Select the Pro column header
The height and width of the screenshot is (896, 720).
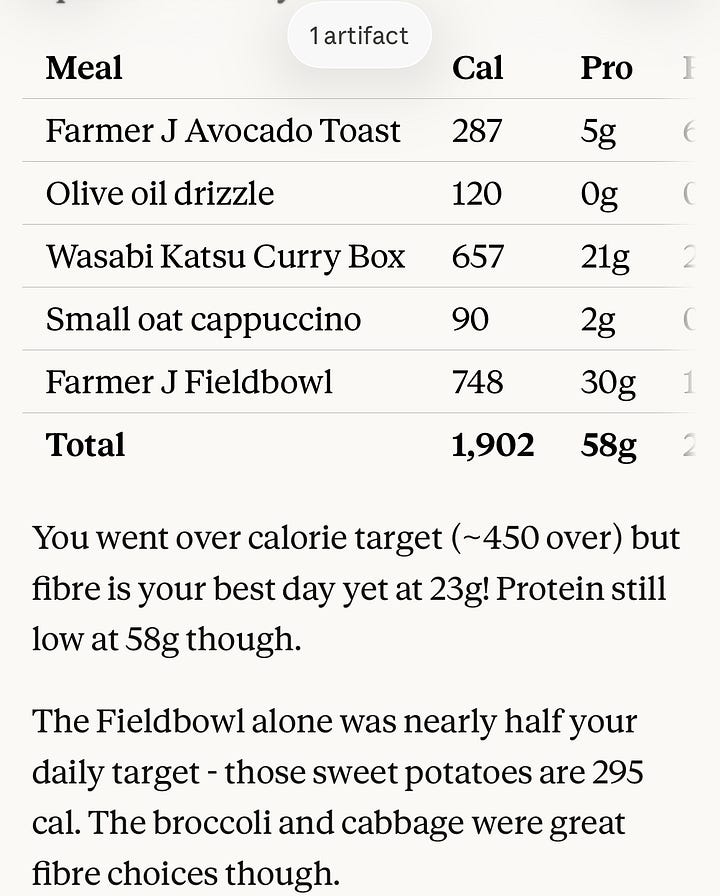point(606,68)
